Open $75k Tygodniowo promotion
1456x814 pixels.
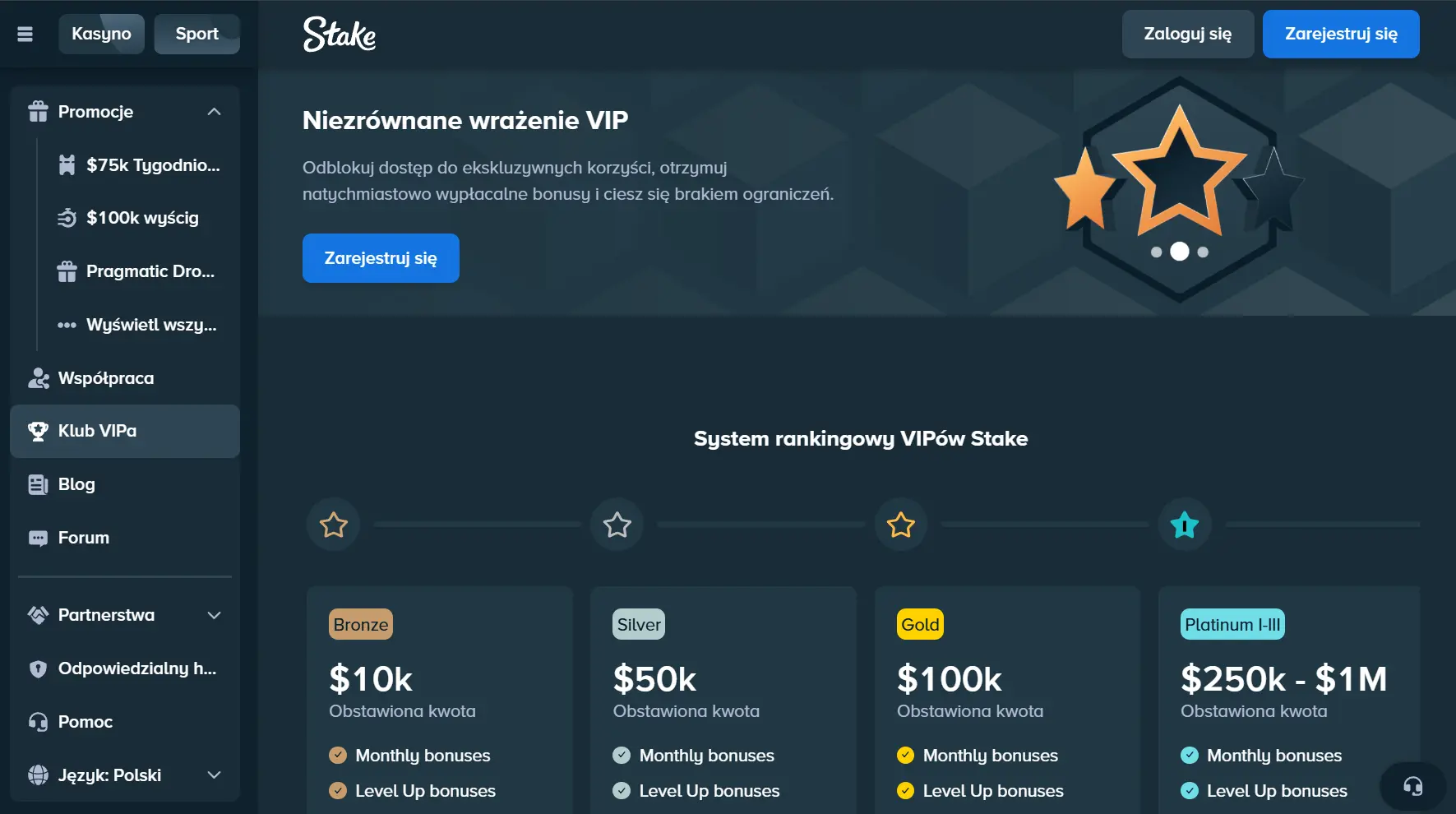point(141,165)
